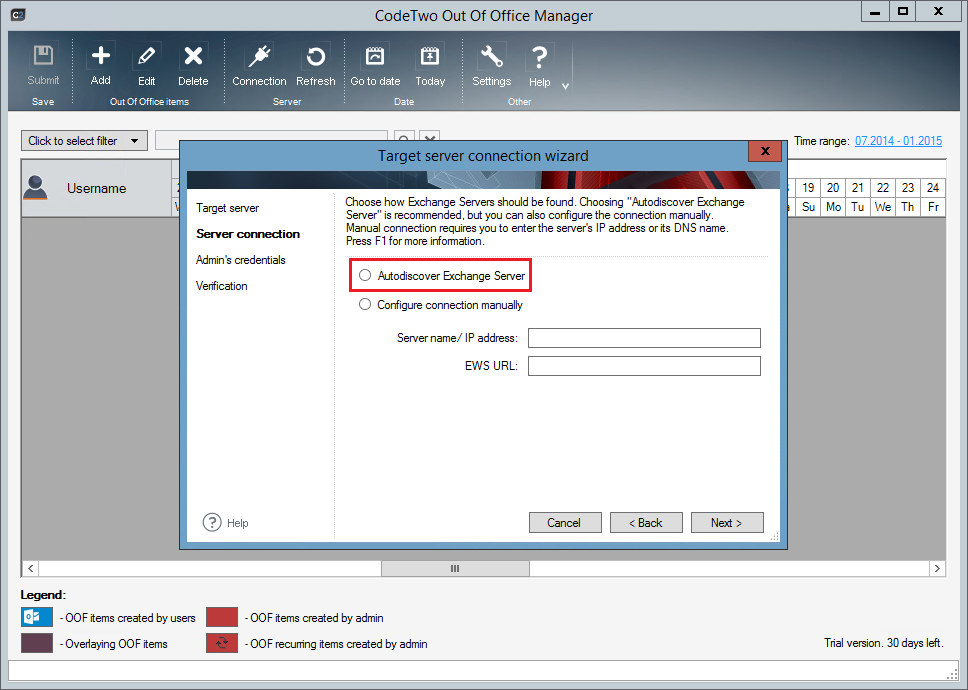Screen dimensions: 968x690
Task: Open the Go to date picker
Action: 375,65
